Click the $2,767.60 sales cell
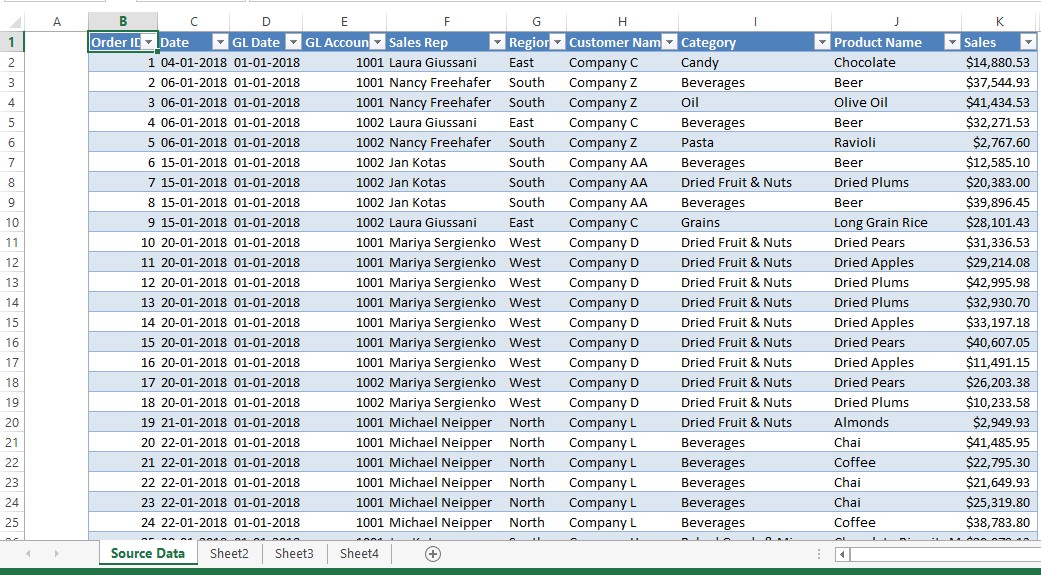The height and width of the screenshot is (575, 1041). (999, 142)
